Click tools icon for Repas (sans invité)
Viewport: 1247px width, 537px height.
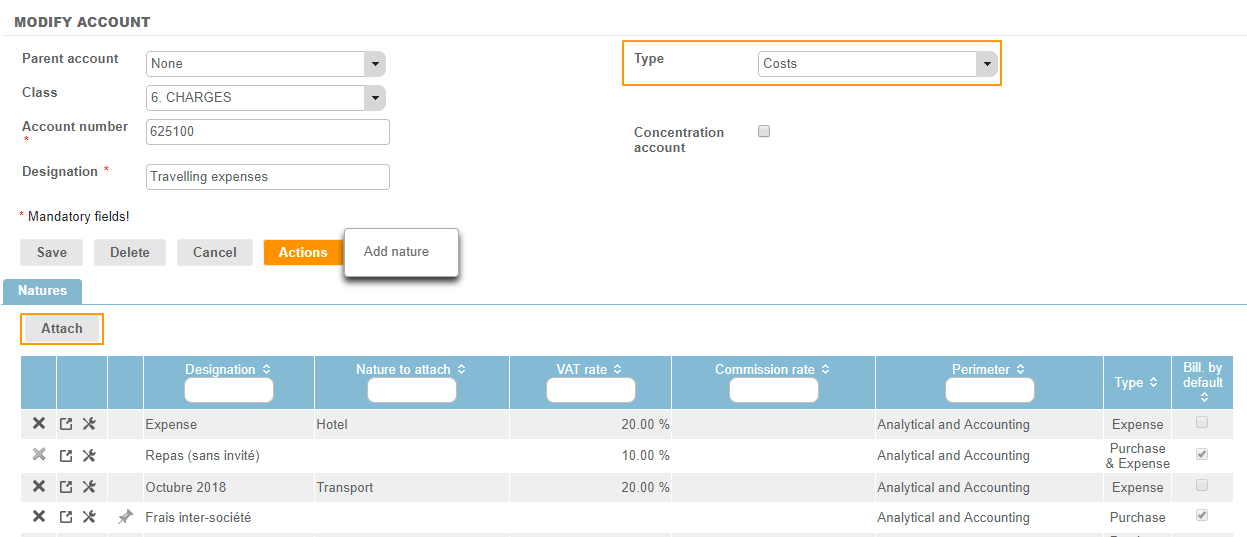tap(89, 456)
